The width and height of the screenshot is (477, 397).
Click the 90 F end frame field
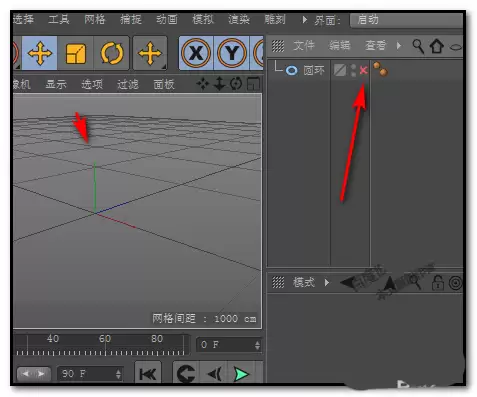coord(90,374)
